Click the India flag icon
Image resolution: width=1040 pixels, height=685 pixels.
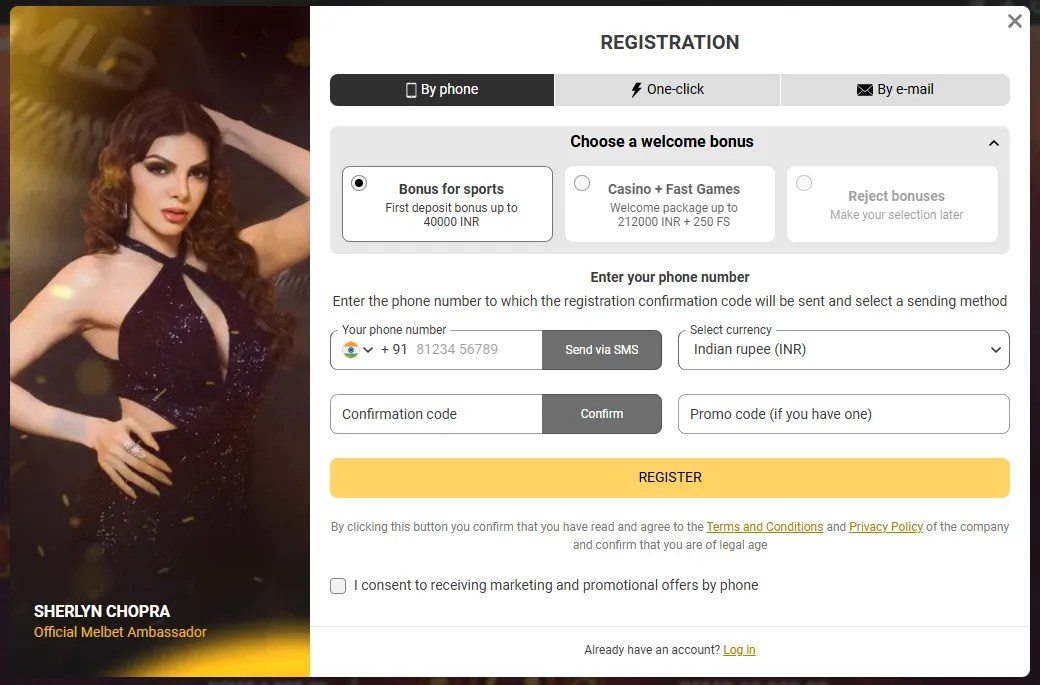point(350,350)
